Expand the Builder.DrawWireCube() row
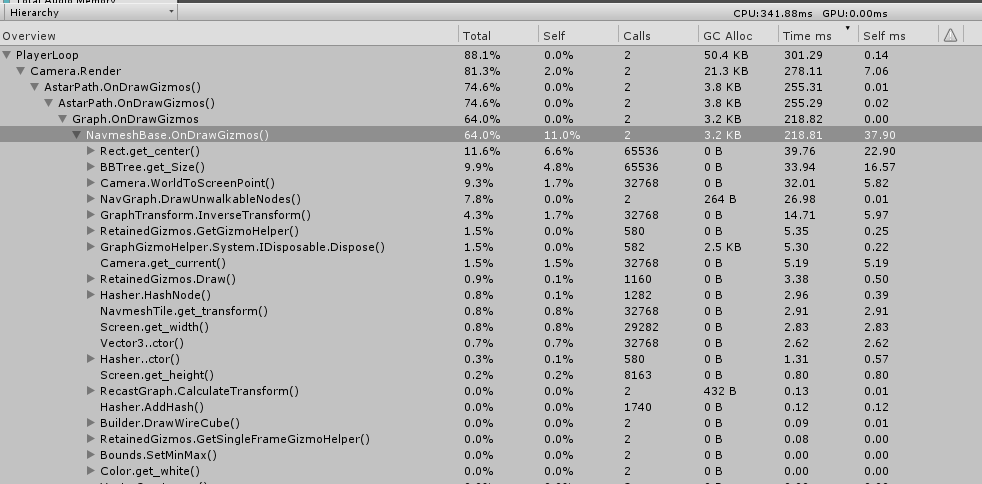The height and width of the screenshot is (484, 982). [x=91, y=423]
